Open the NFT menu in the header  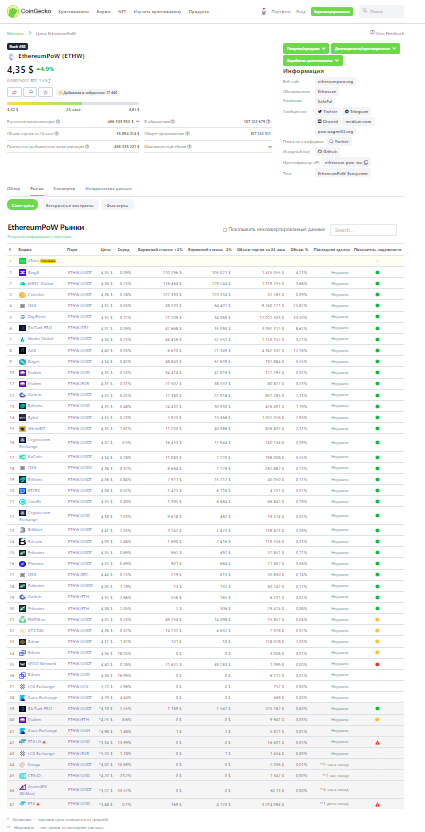pos(122,11)
